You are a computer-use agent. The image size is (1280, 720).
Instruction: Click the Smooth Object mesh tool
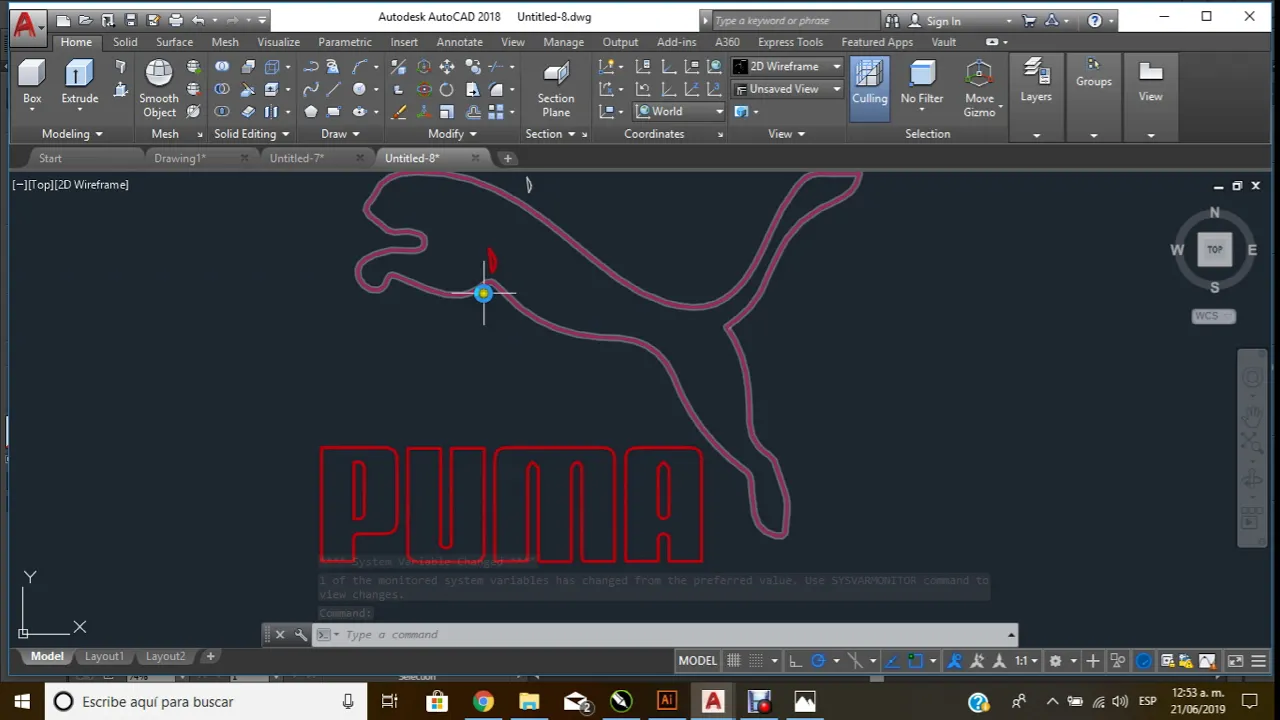(159, 88)
